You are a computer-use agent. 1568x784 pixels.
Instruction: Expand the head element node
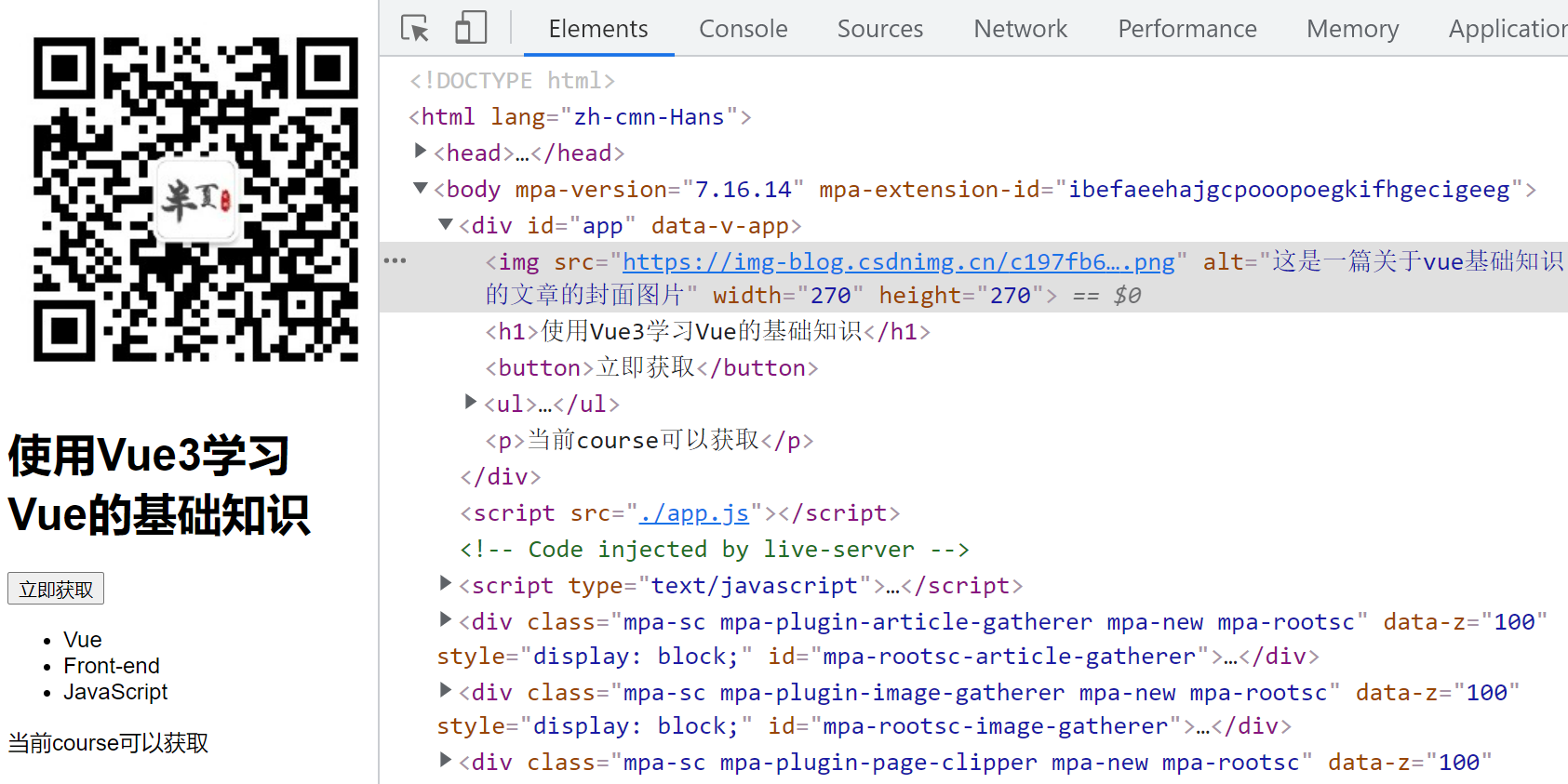pos(420,151)
